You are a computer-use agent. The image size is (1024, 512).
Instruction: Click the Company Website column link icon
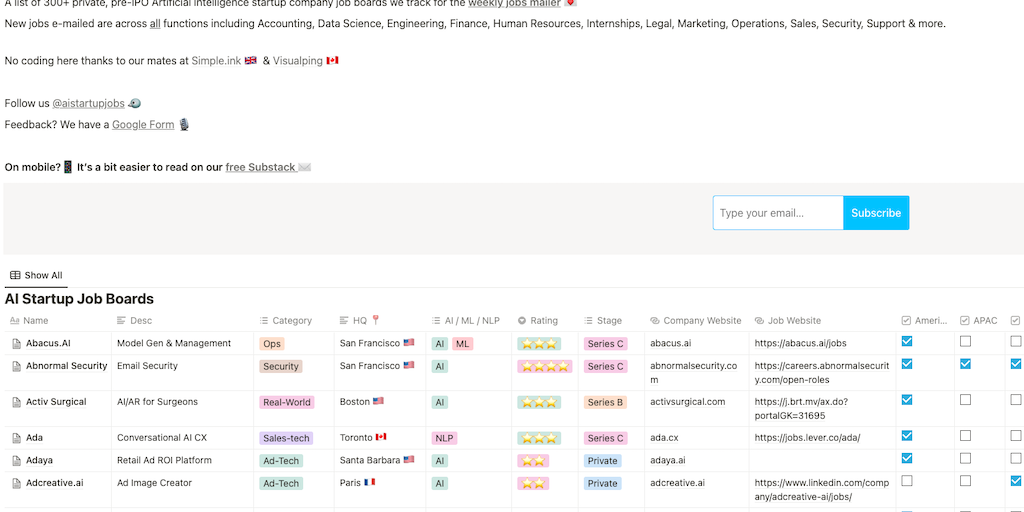pyautogui.click(x=655, y=321)
